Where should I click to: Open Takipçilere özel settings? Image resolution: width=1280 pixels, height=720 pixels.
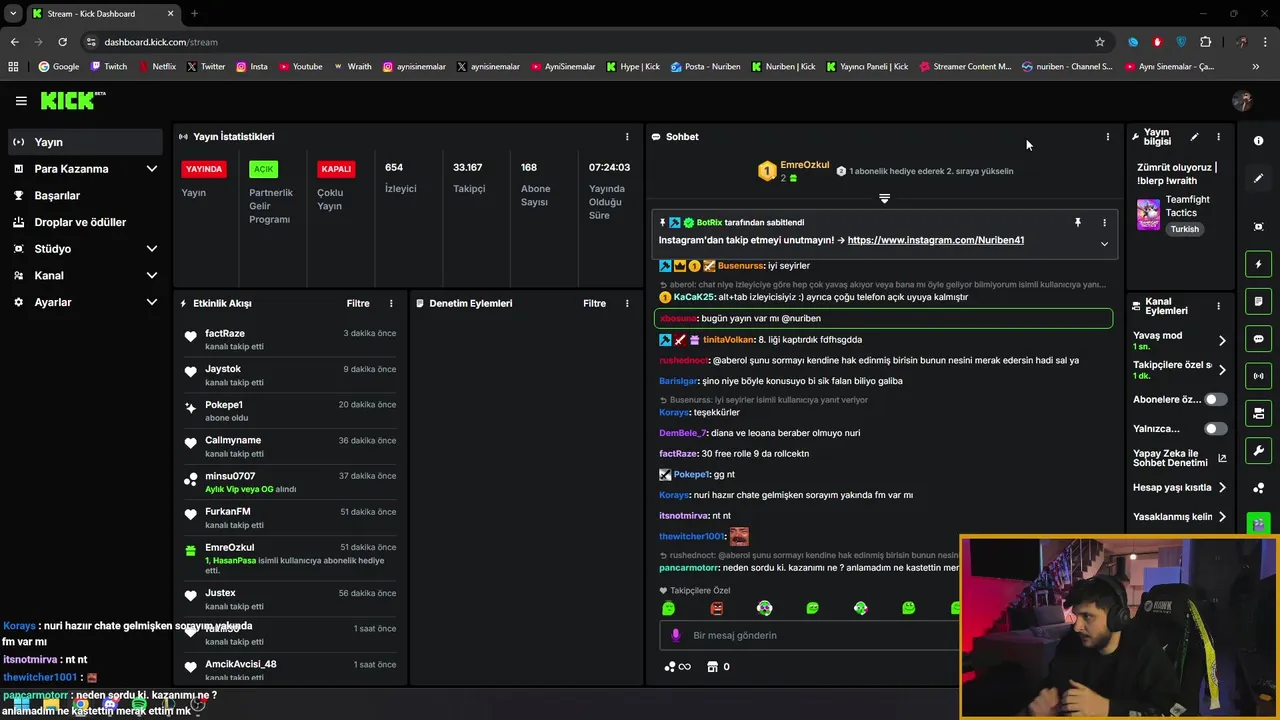tap(1180, 370)
